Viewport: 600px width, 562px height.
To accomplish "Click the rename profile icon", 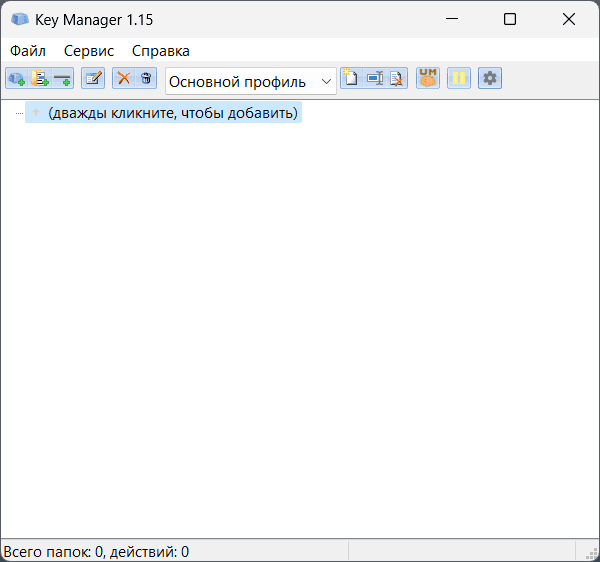I will (374, 78).
